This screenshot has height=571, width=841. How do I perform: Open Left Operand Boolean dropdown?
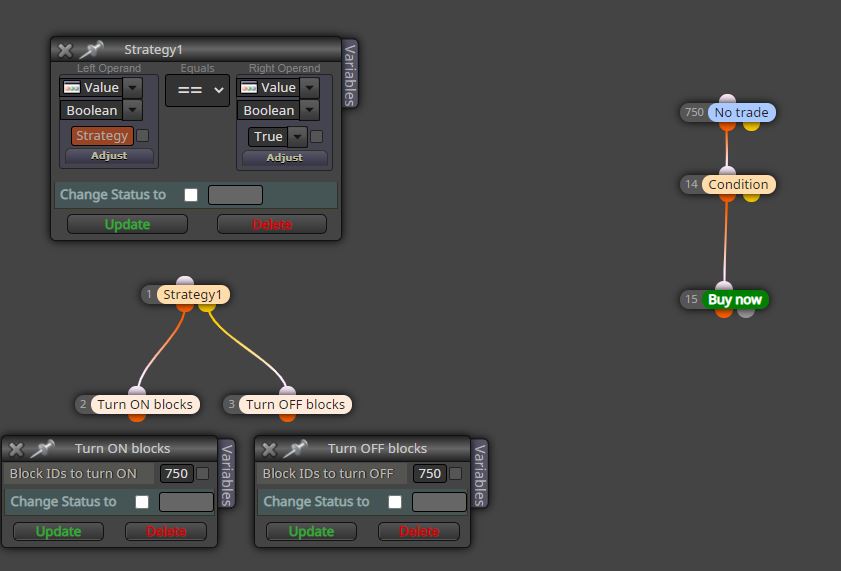[133, 110]
